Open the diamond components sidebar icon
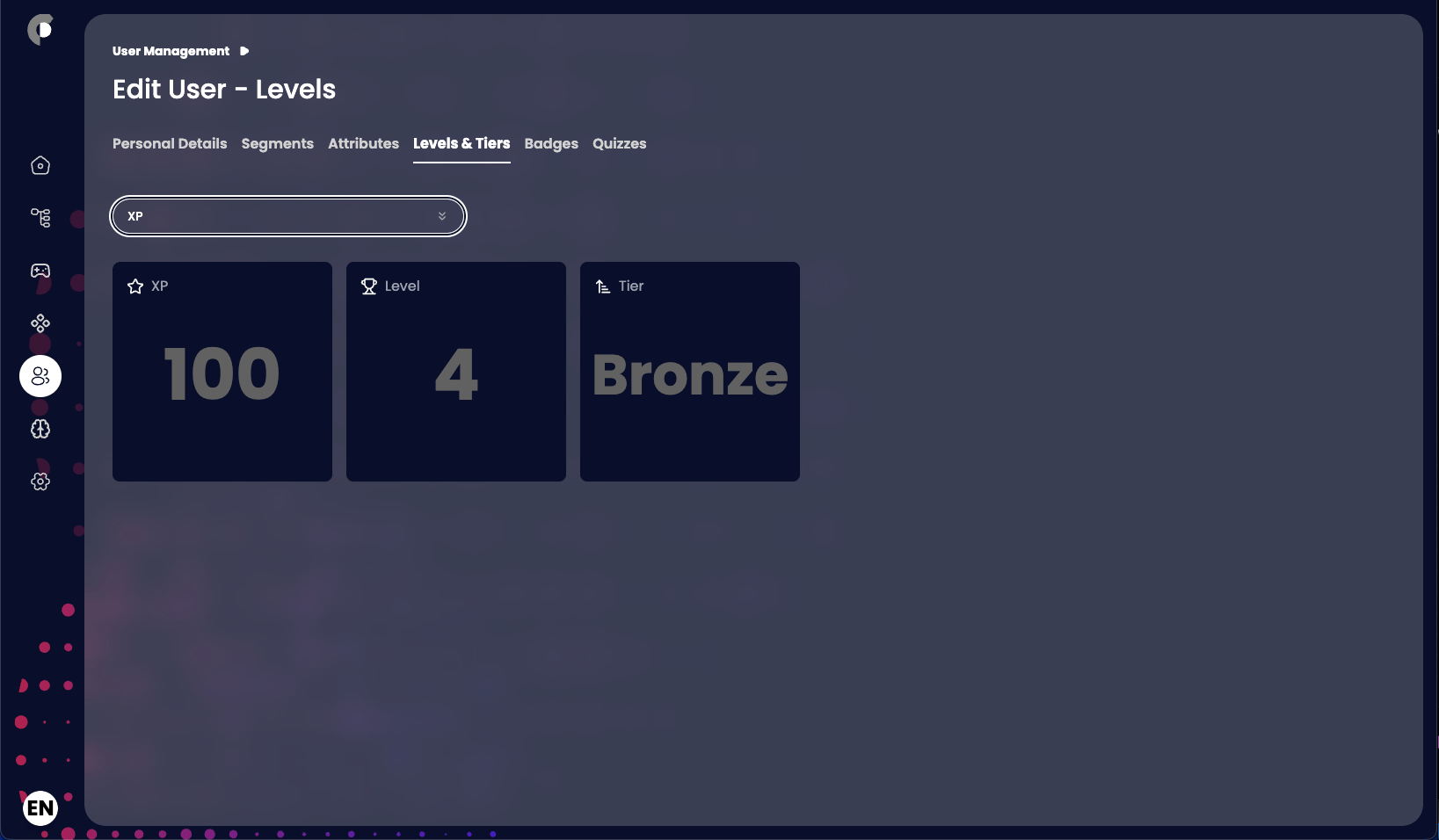1439x840 pixels. pos(40,323)
